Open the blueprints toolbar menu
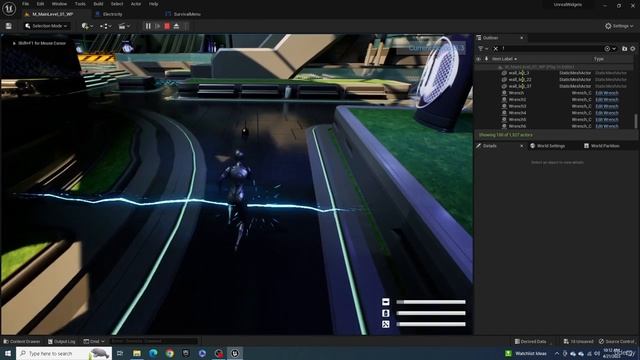The width and height of the screenshot is (640, 360). (106, 26)
